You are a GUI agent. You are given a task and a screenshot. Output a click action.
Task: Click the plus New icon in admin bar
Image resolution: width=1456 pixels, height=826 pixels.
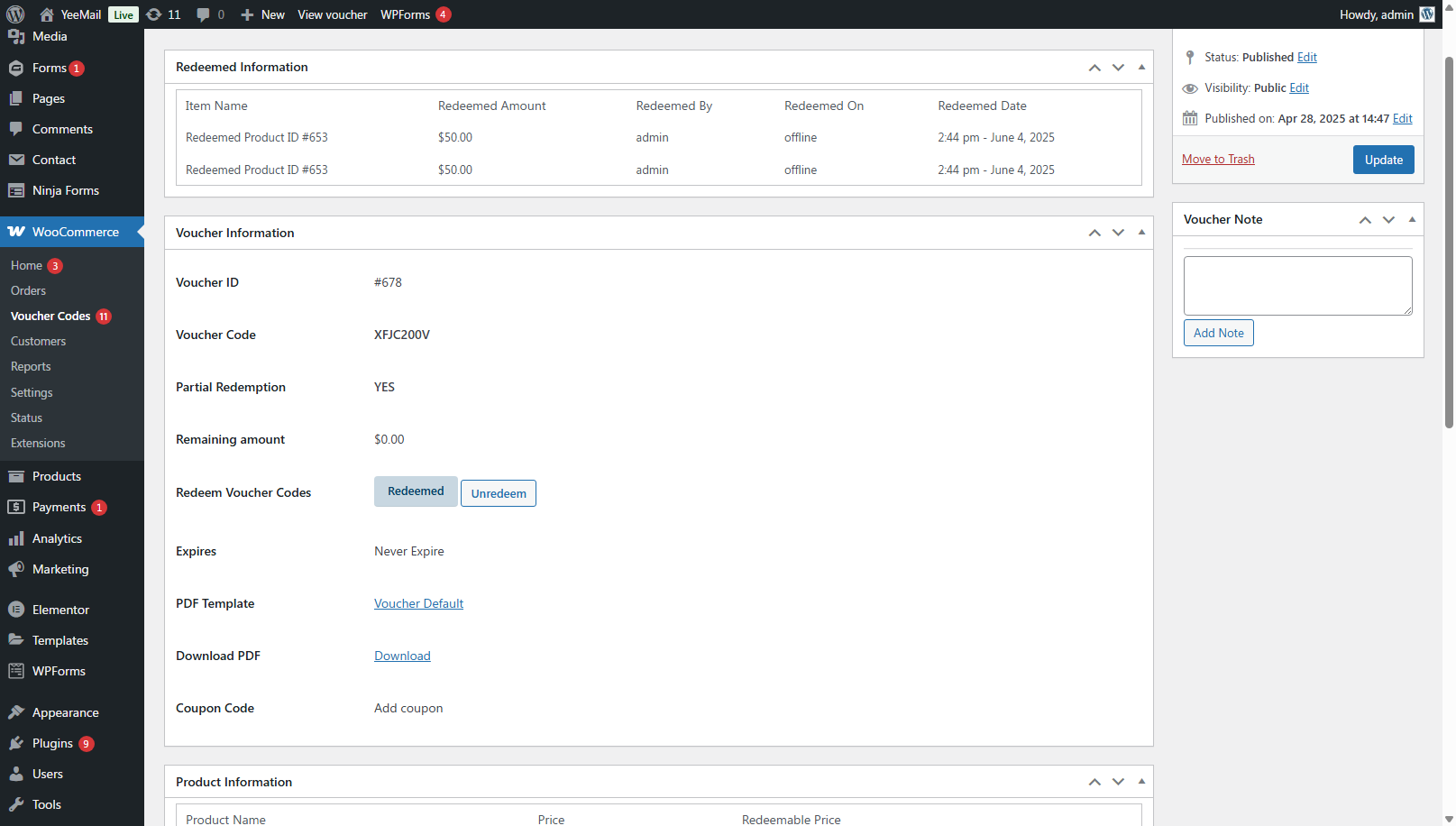coord(247,14)
